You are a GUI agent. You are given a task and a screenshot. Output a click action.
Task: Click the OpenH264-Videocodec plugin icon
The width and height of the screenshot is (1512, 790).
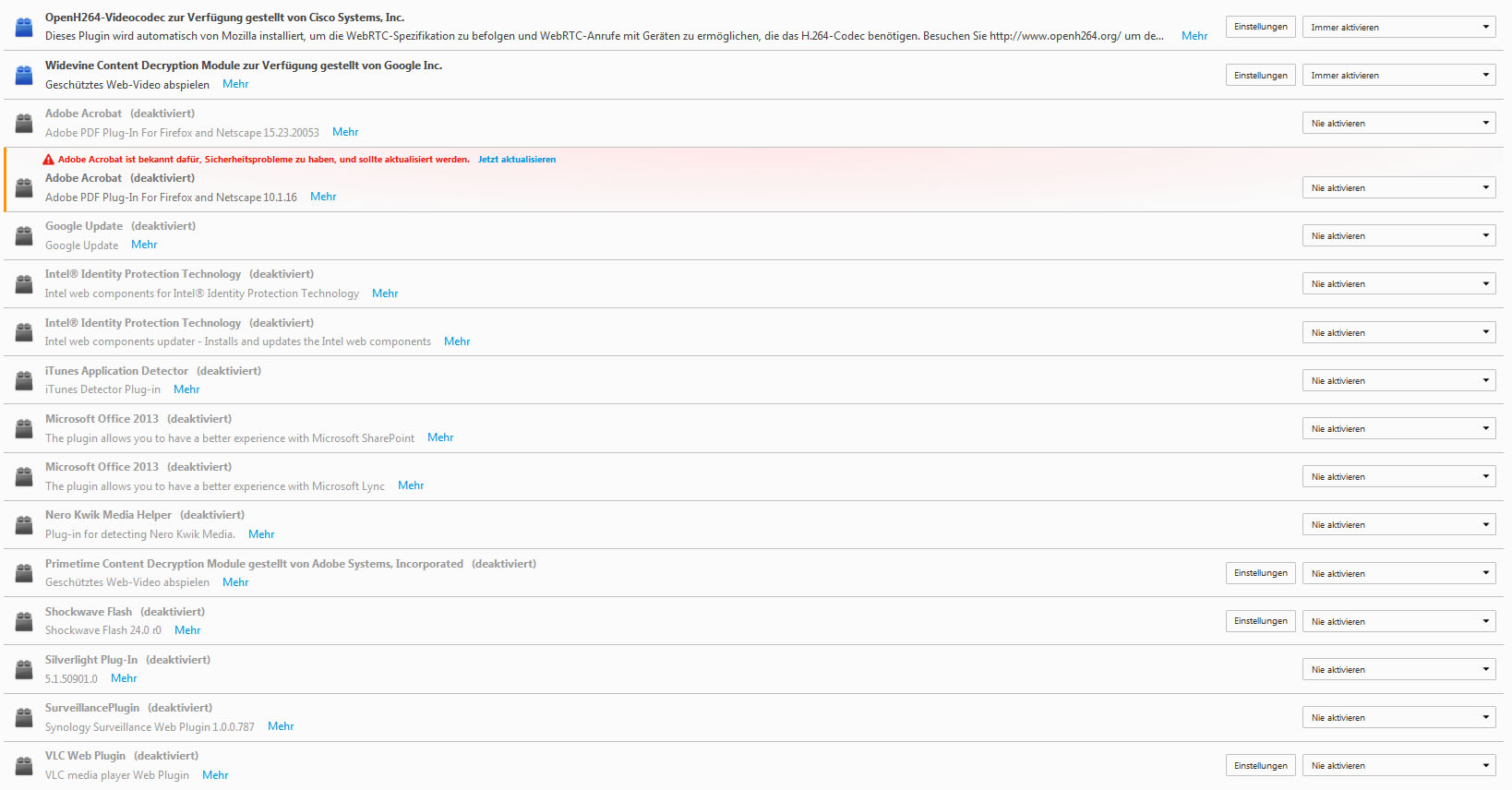point(24,27)
